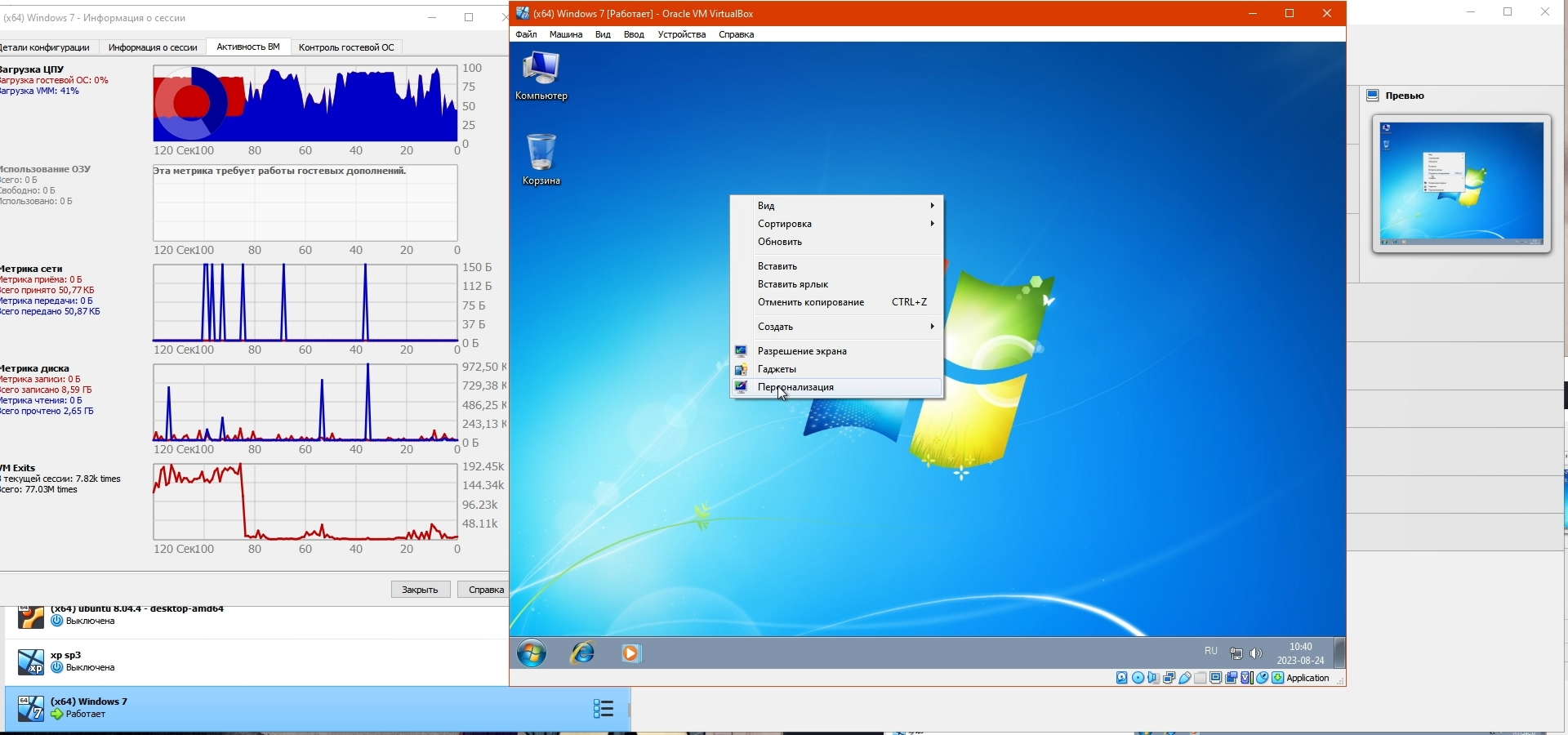Open the Устройства menu in VirtualBox
Screen dimensions: 1568x735
(681, 34)
